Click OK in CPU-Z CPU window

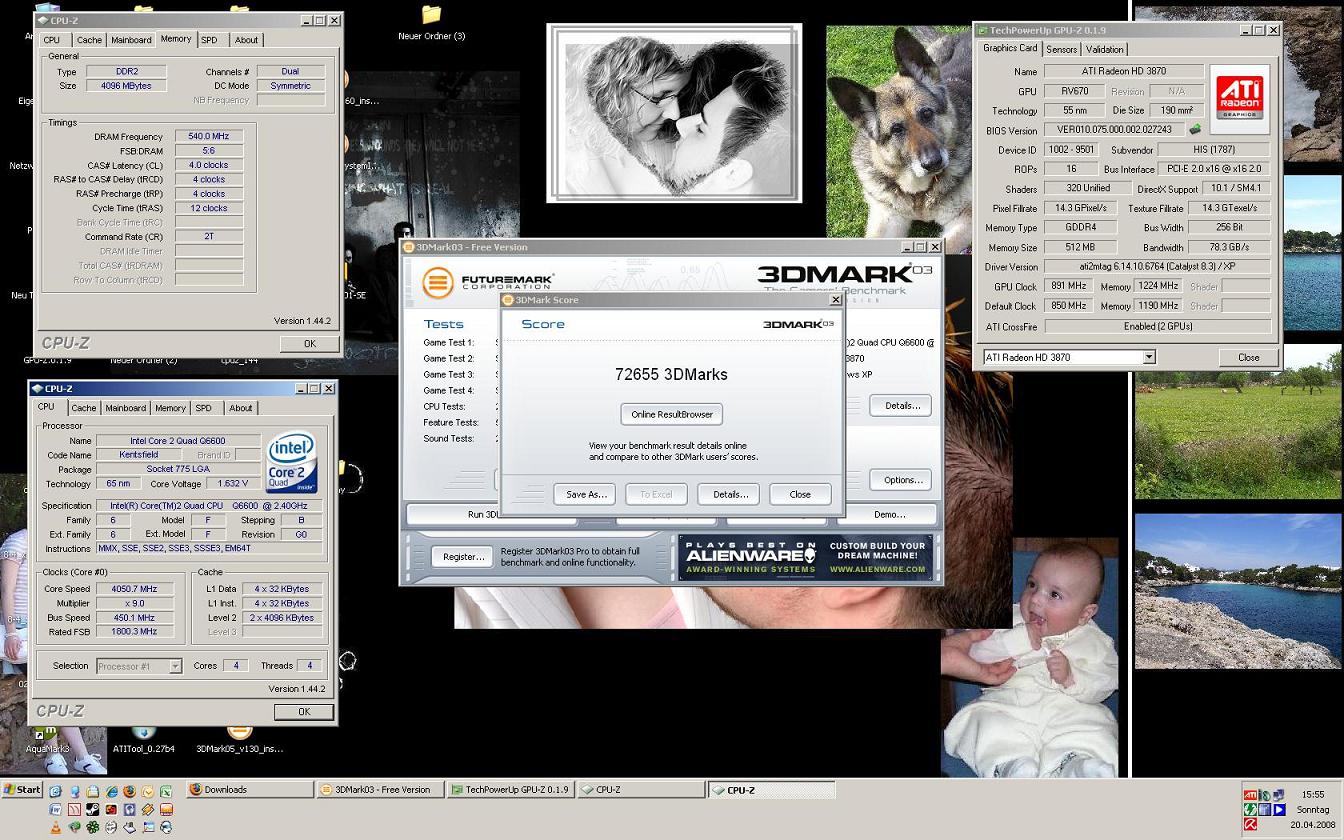pos(304,711)
